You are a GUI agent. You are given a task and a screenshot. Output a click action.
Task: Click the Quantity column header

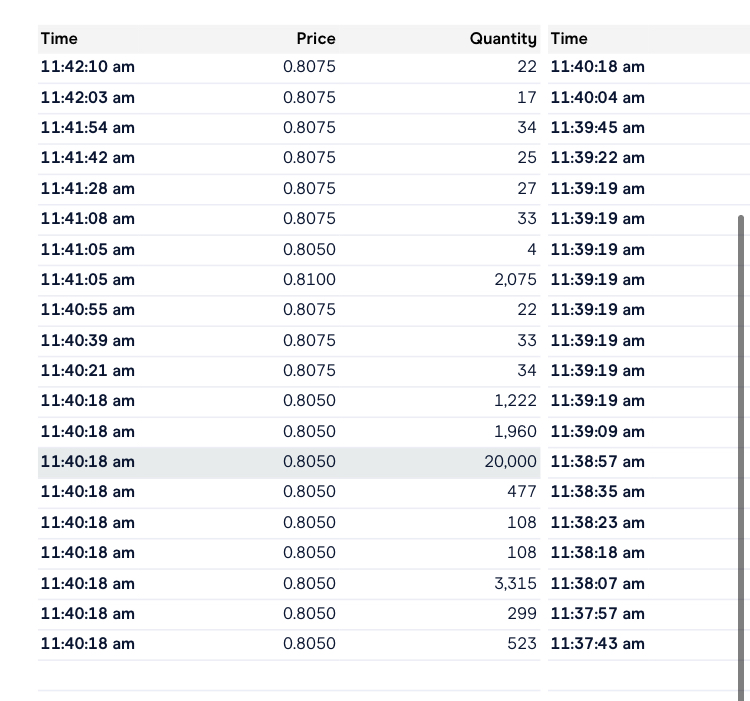[503, 39]
